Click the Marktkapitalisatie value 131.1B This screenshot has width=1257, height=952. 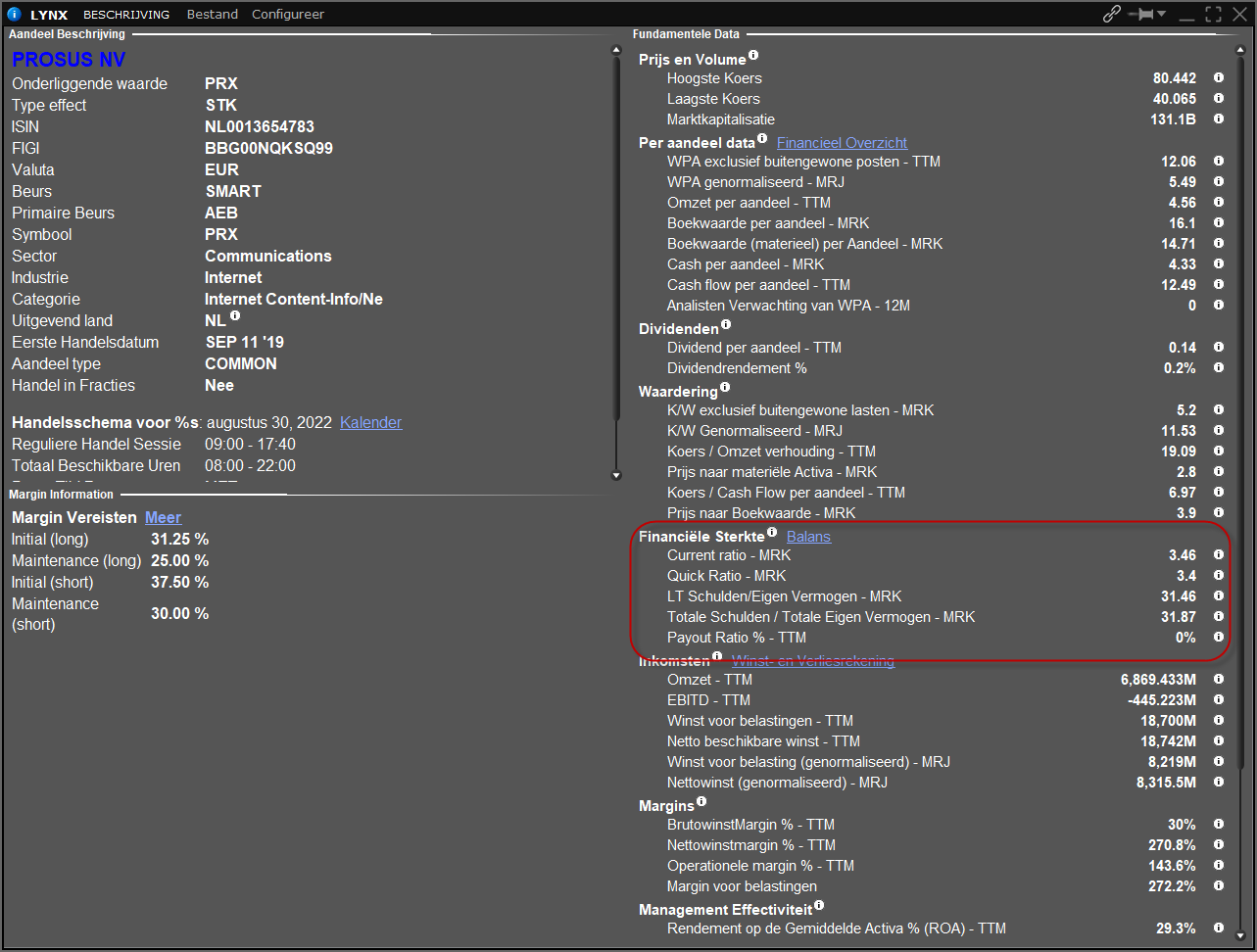click(x=1174, y=119)
